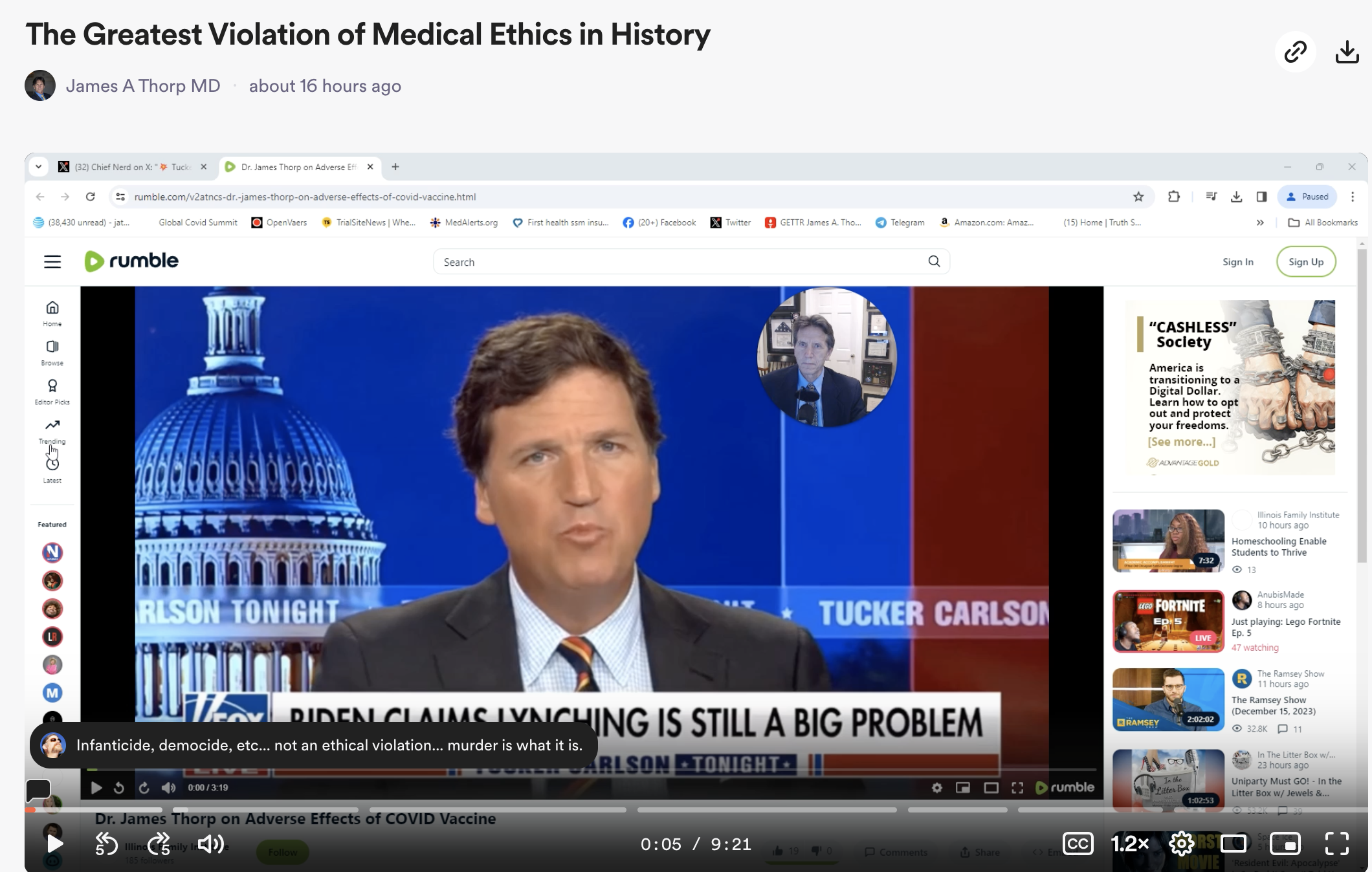This screenshot has width=1372, height=872.
Task: Toggle Rumble player theater mode icon
Action: coord(991,787)
